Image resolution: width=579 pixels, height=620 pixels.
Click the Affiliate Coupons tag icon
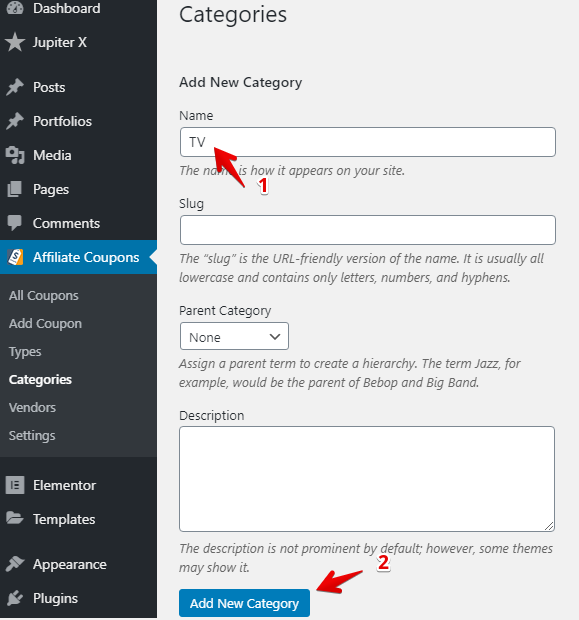(x=15, y=257)
